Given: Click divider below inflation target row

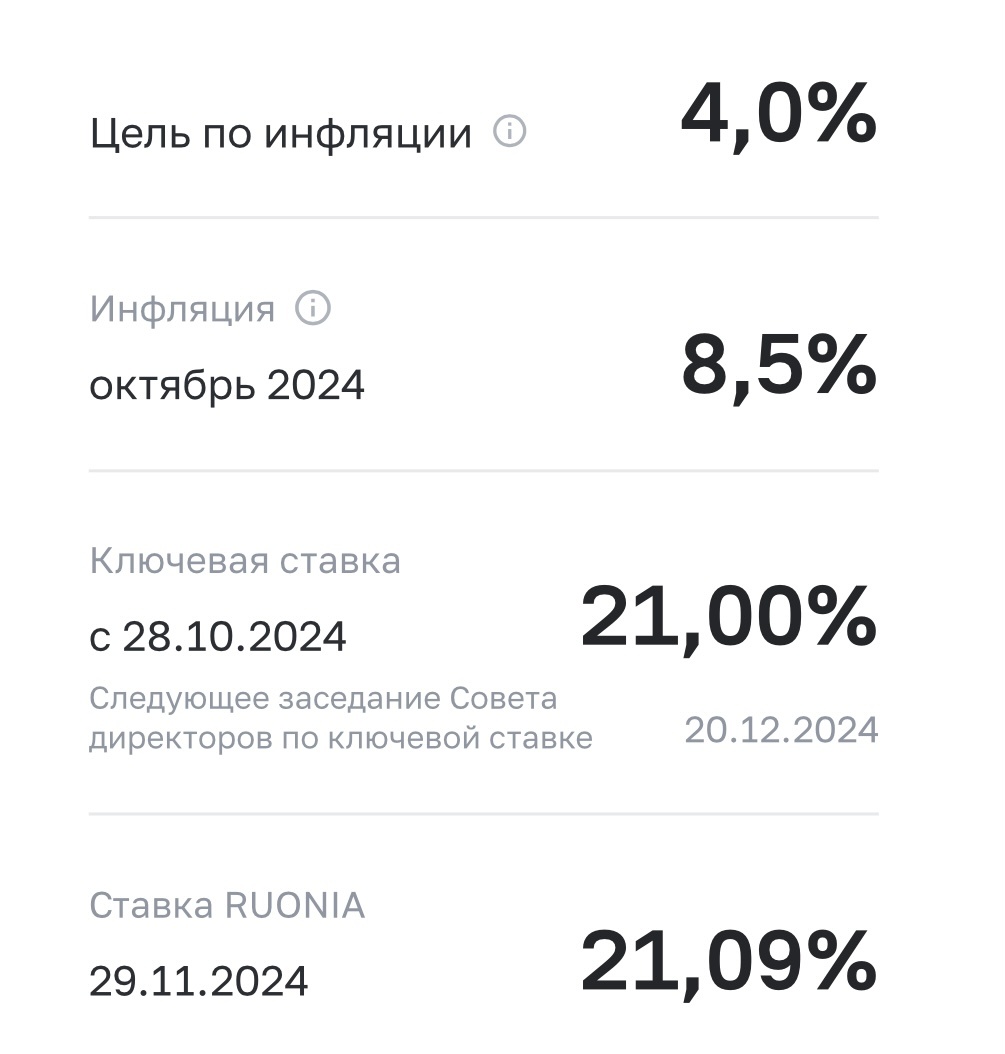Looking at the screenshot, I should coord(483,218).
